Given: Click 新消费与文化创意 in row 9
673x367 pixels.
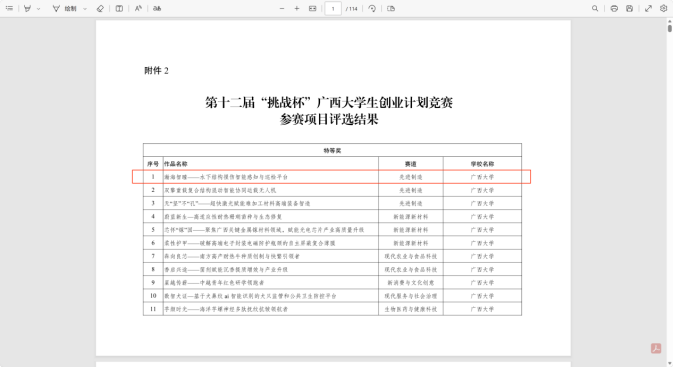Looking at the screenshot, I should (x=411, y=282).
